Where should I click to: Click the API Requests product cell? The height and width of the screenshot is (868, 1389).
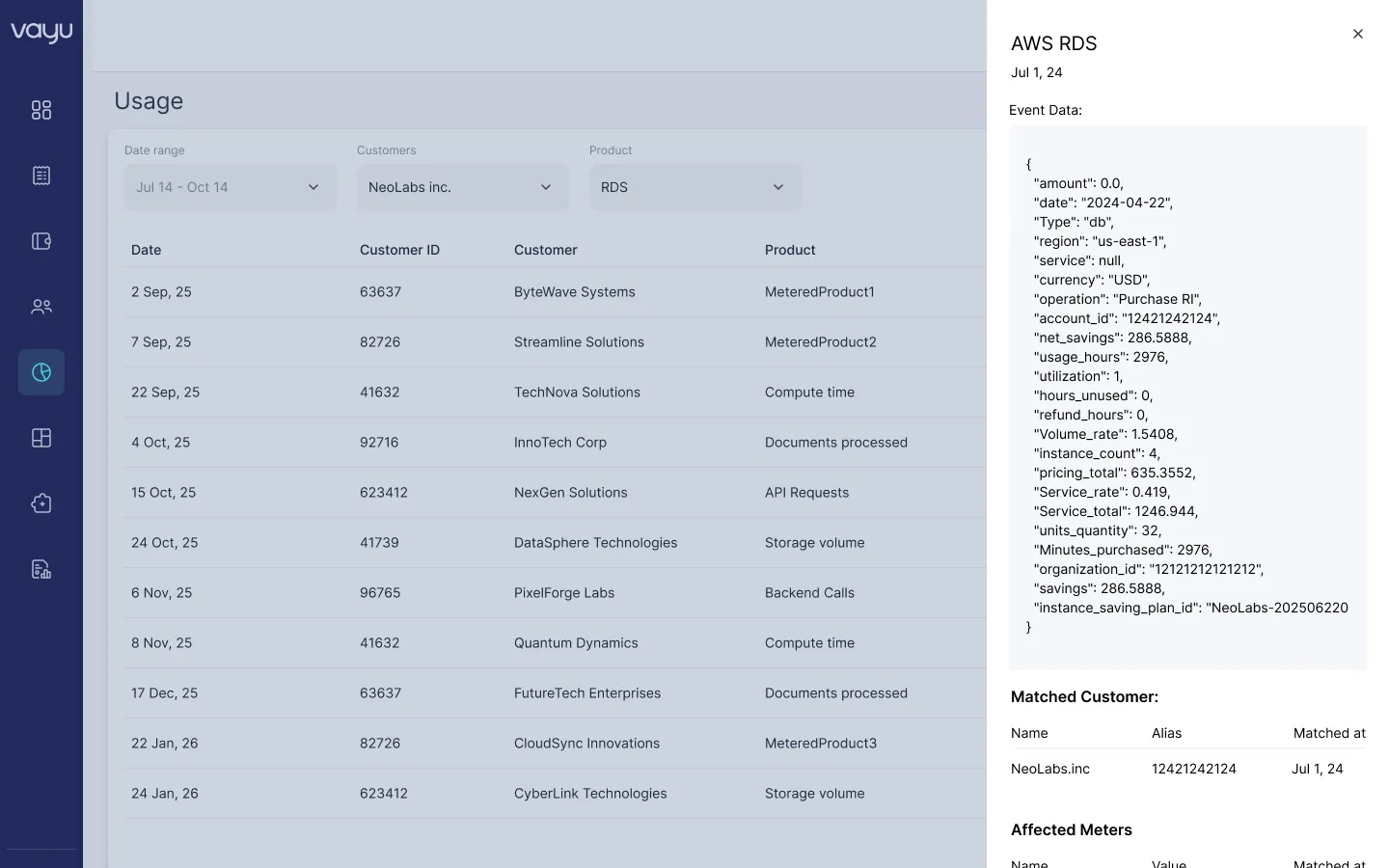point(807,493)
